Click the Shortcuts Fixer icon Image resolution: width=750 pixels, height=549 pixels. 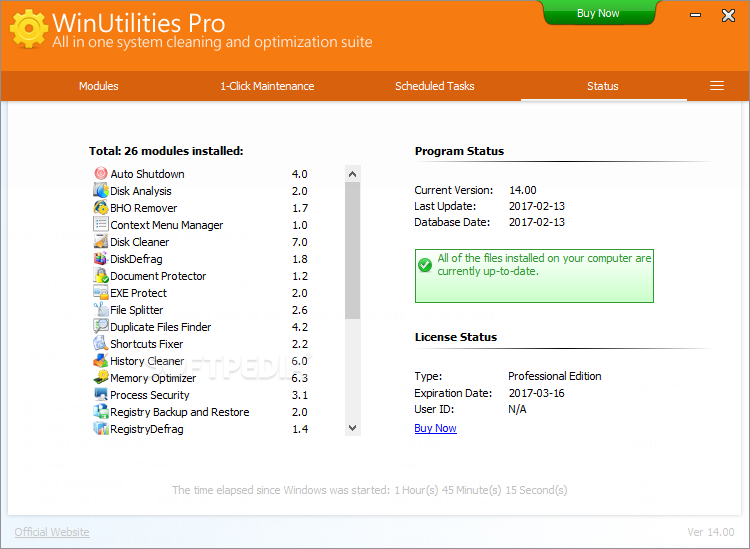pyautogui.click(x=100, y=343)
